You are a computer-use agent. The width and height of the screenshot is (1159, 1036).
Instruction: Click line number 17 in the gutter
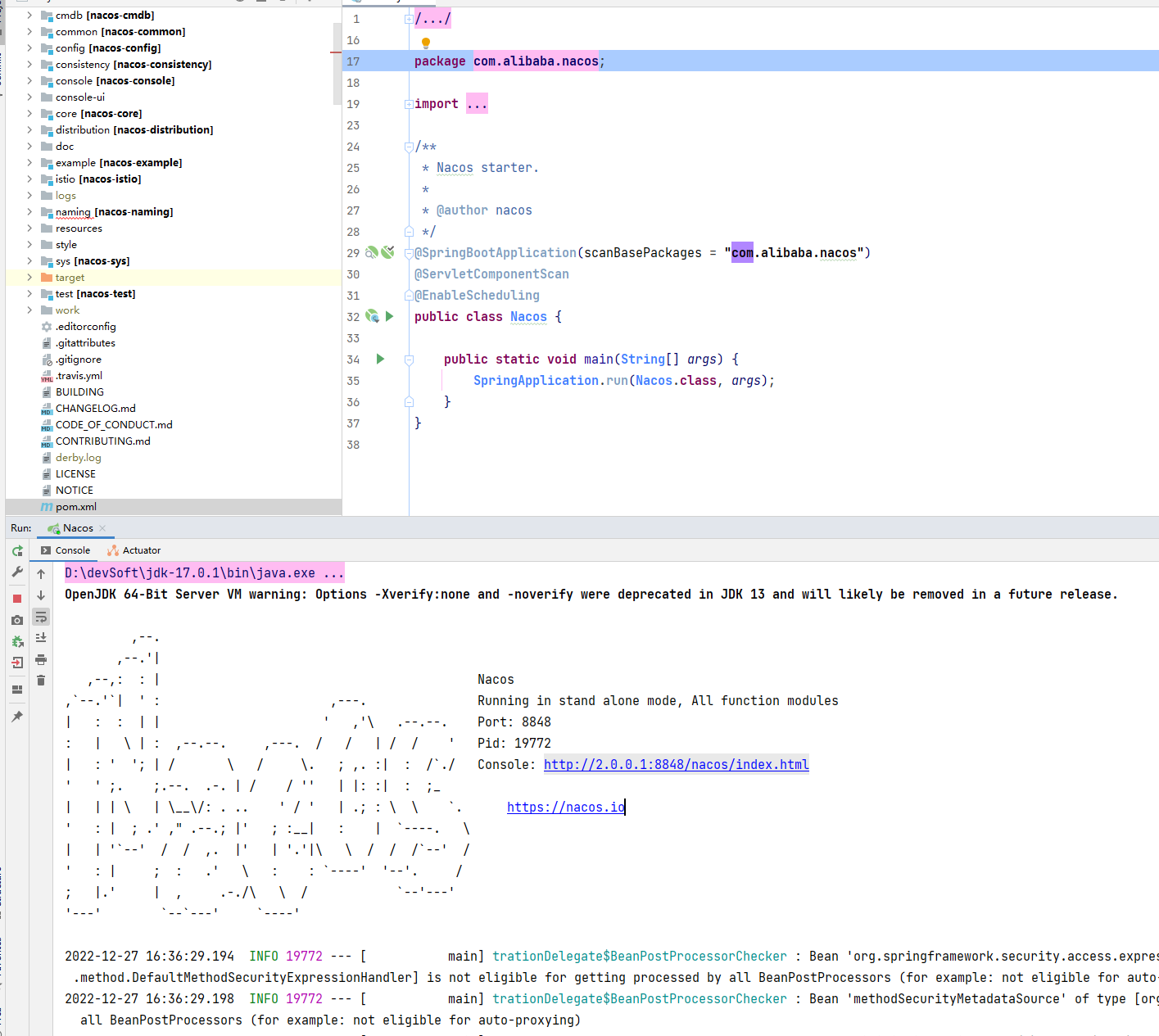353,61
